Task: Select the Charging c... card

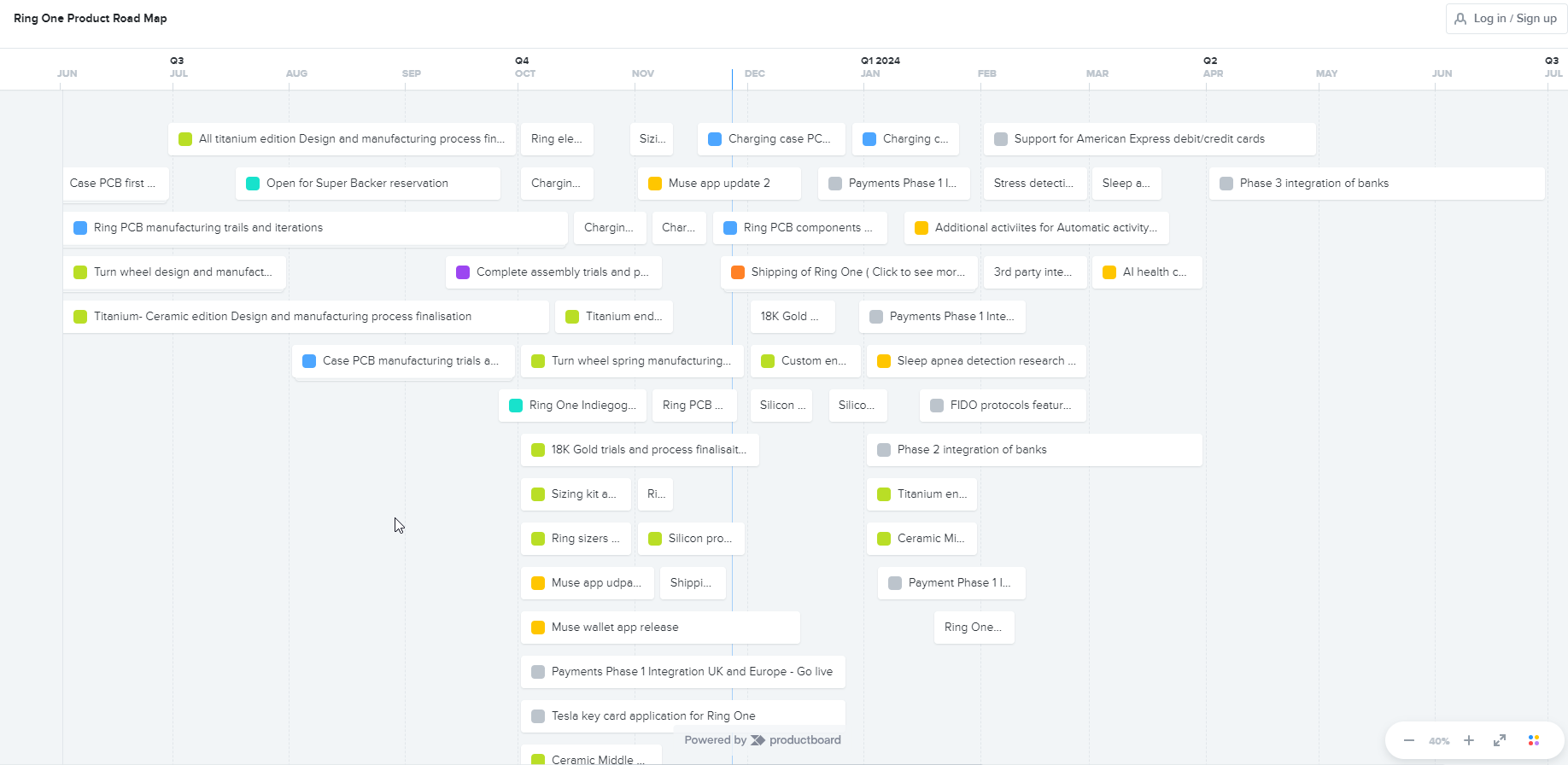Action: tap(905, 139)
